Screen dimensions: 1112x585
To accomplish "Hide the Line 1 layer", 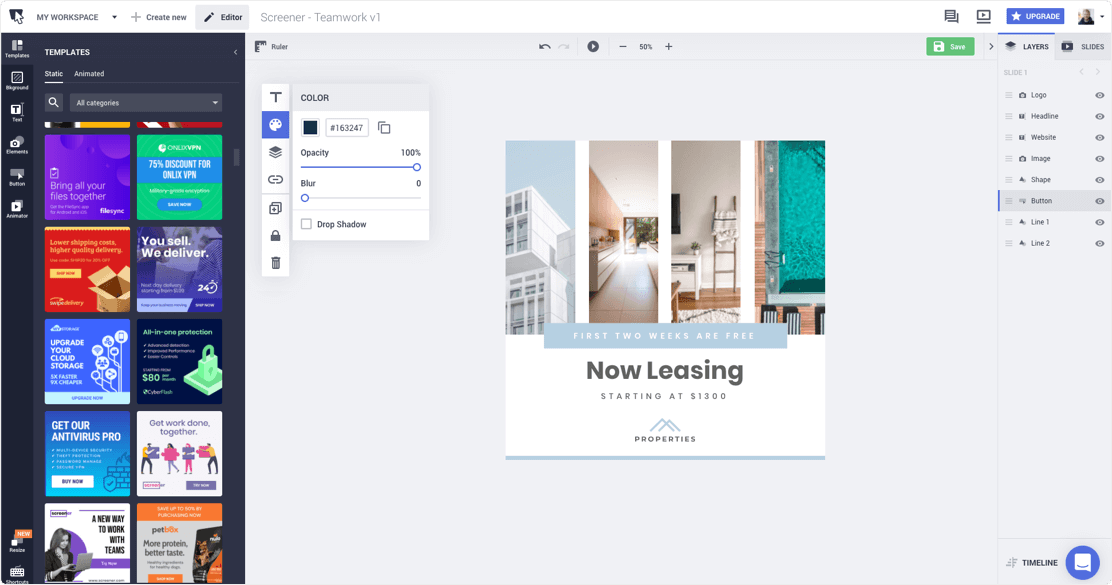I will [1099, 223].
